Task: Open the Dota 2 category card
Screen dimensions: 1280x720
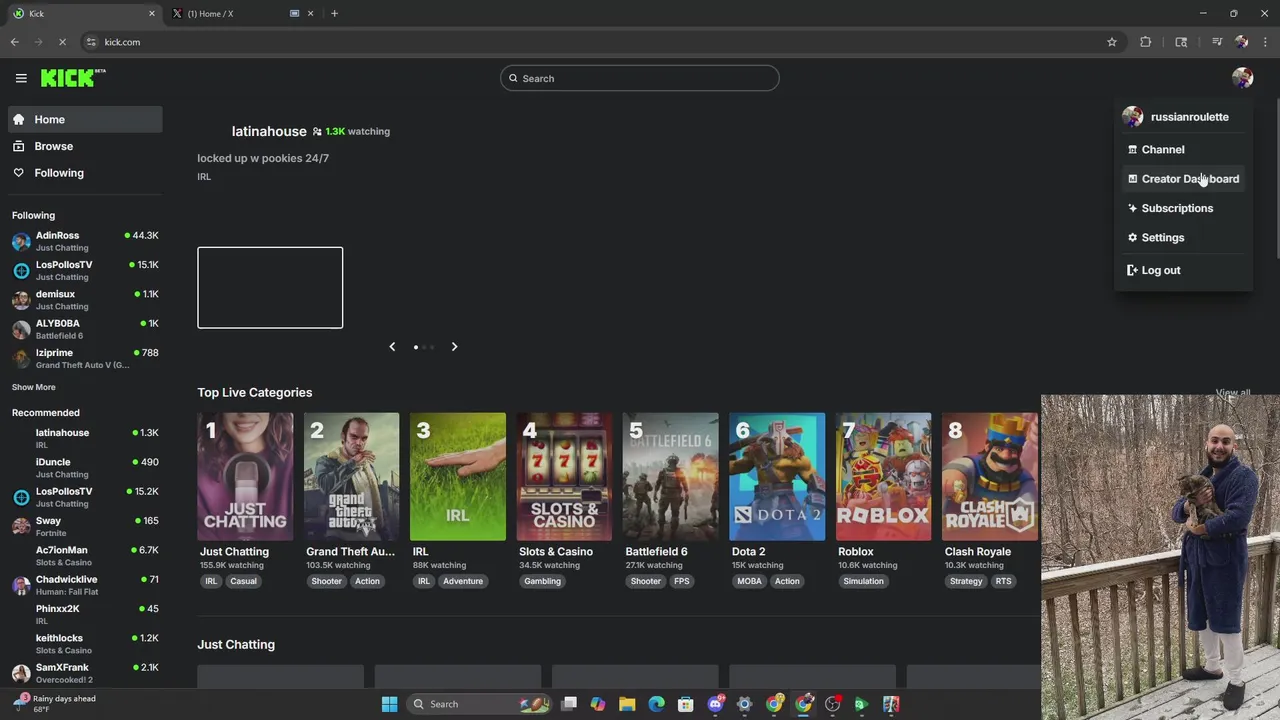Action: tap(777, 477)
